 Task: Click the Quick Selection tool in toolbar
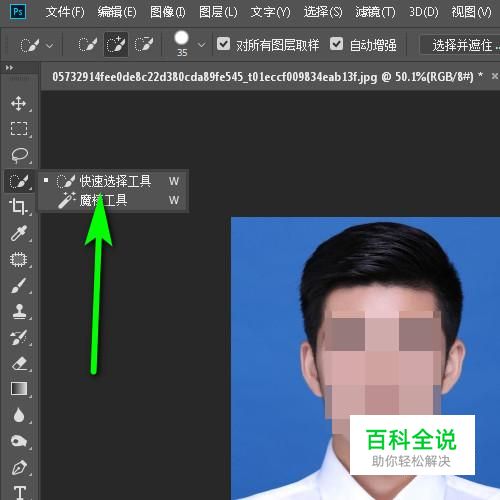click(19, 181)
